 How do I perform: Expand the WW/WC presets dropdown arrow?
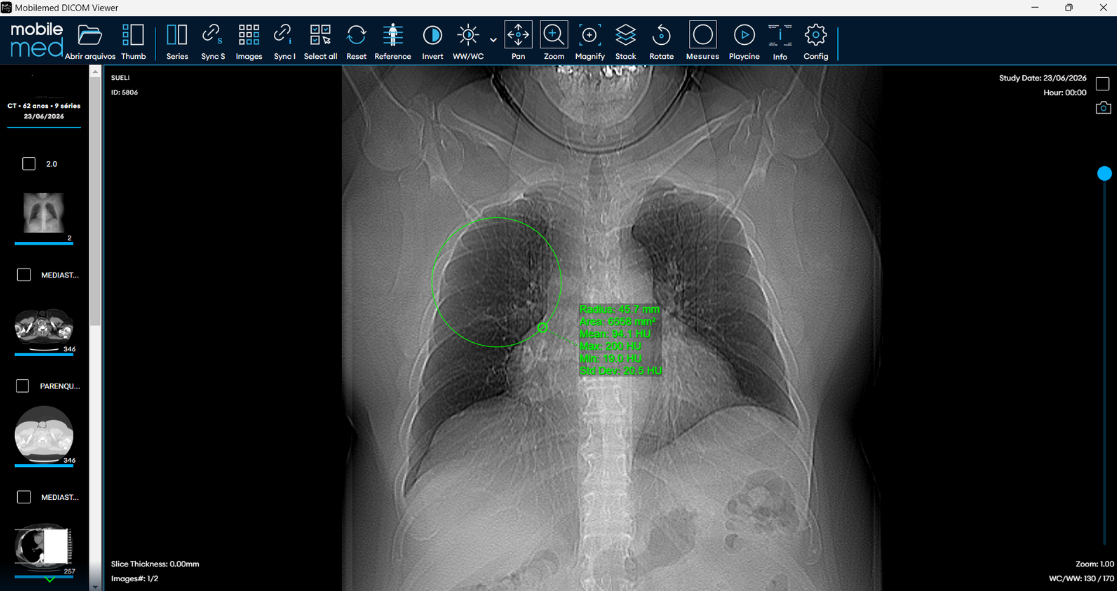click(x=493, y=40)
